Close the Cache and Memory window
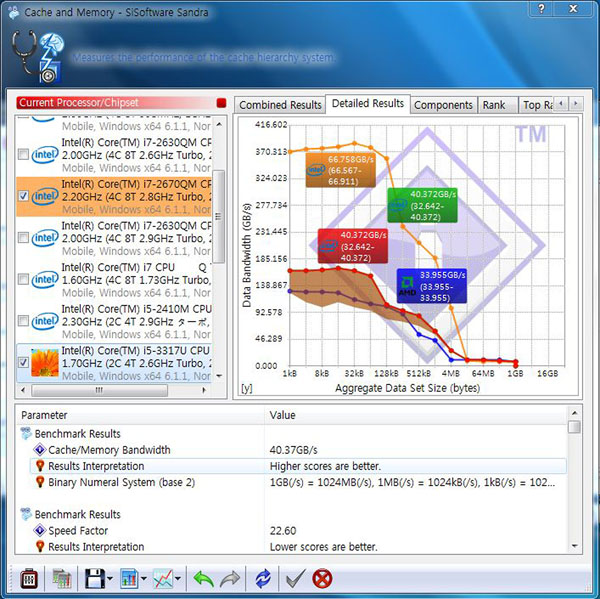Viewport: 600px width, 599px height. [573, 8]
